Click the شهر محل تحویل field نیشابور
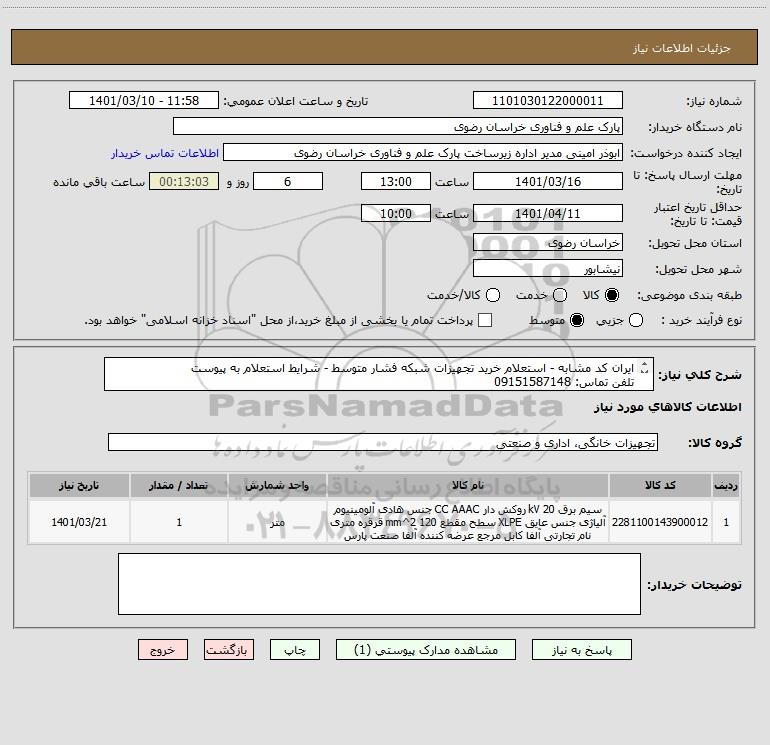Viewport: 770px width, 745px height. 548,269
